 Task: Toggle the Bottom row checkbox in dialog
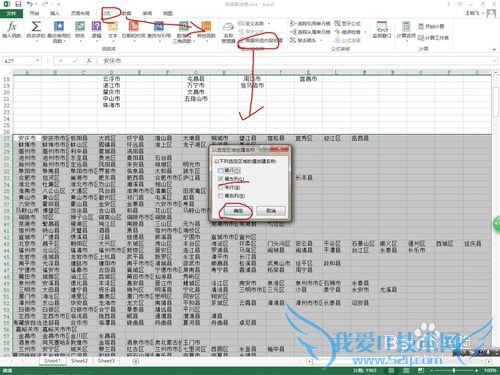(221, 187)
